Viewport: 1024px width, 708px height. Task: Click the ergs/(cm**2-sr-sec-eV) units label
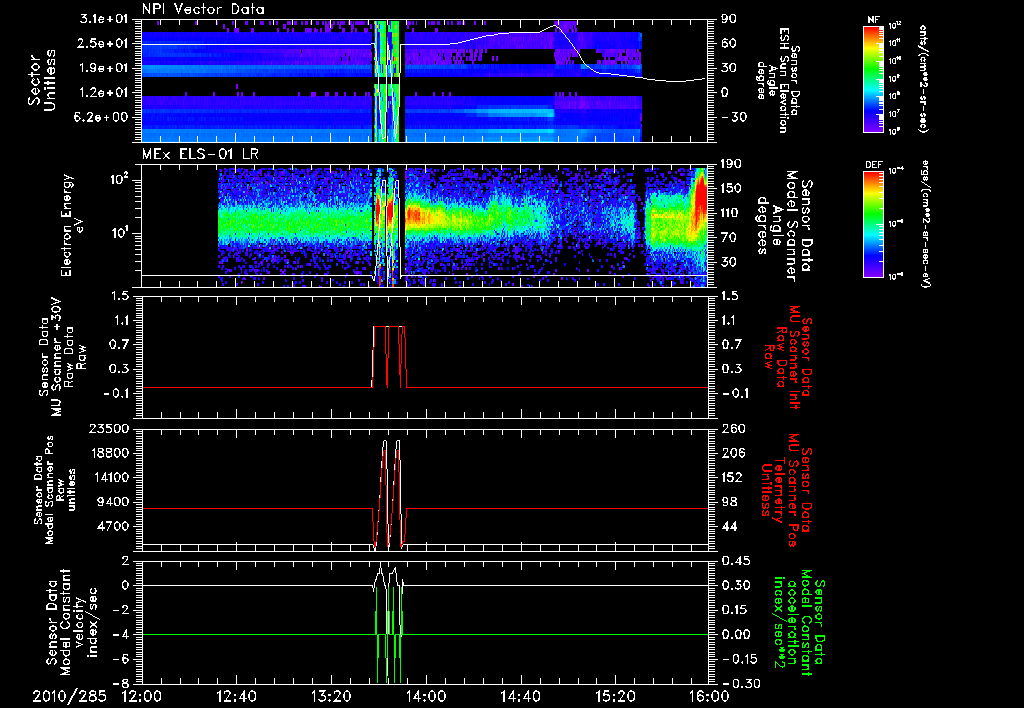click(x=924, y=224)
